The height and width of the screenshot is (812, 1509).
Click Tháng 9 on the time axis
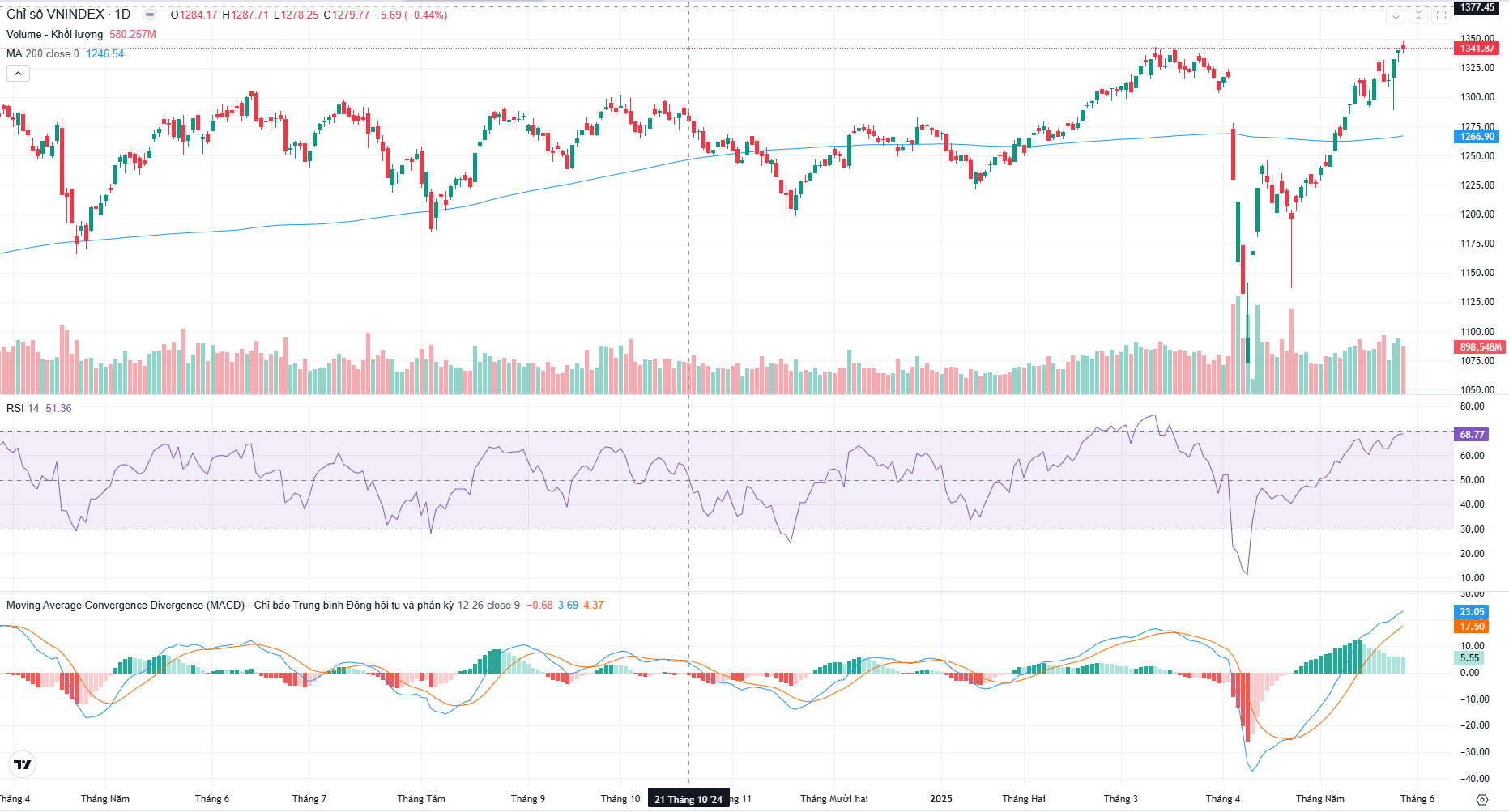(528, 799)
